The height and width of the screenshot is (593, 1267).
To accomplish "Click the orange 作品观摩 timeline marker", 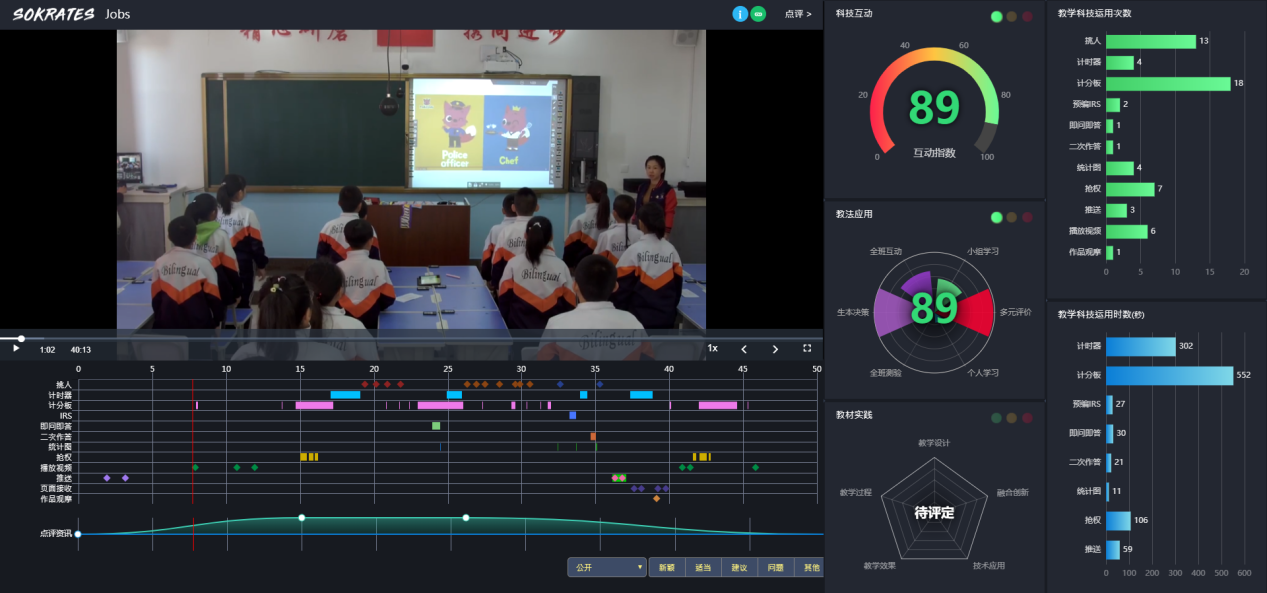I will pos(656,498).
